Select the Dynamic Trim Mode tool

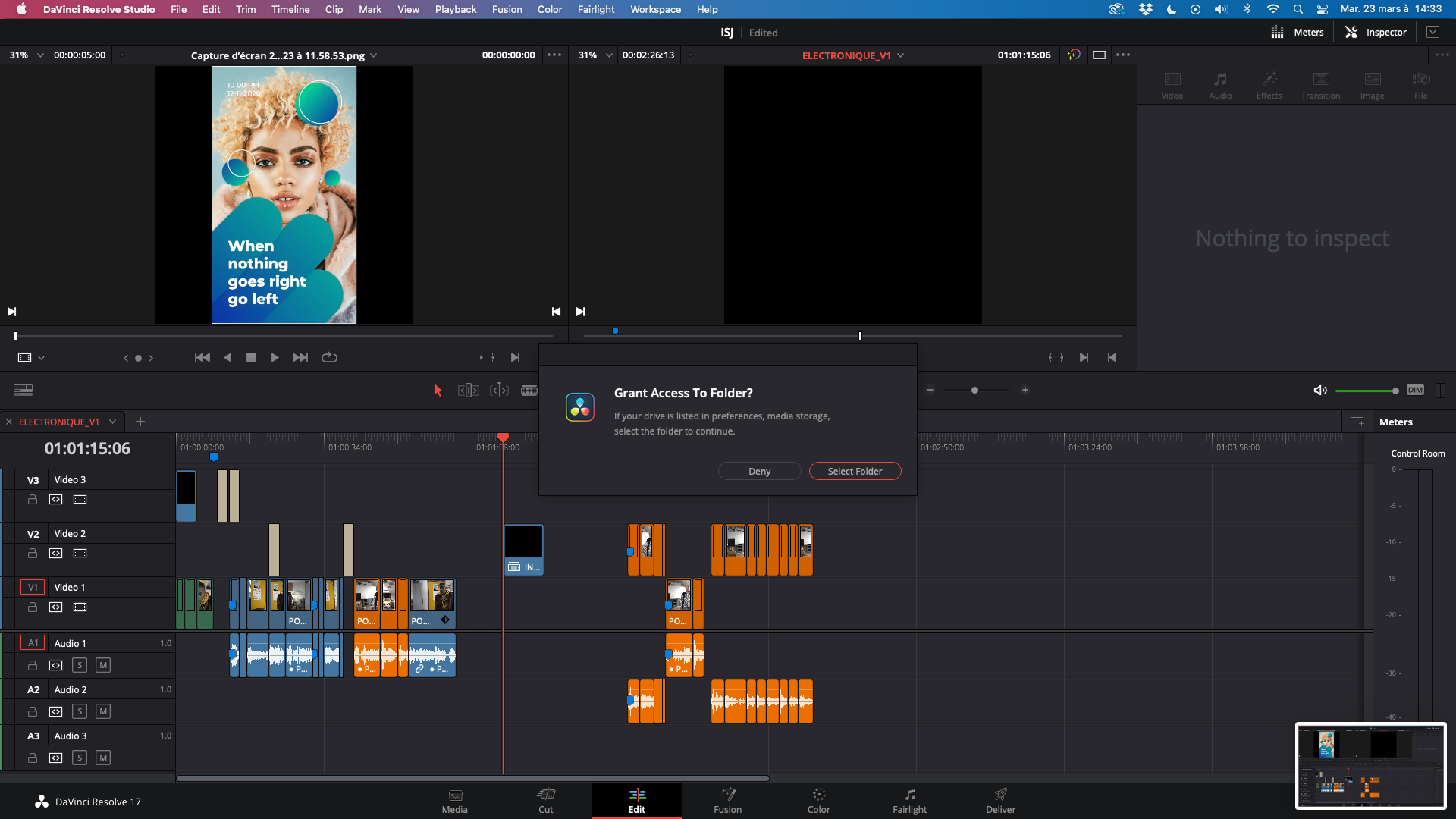[x=499, y=390]
